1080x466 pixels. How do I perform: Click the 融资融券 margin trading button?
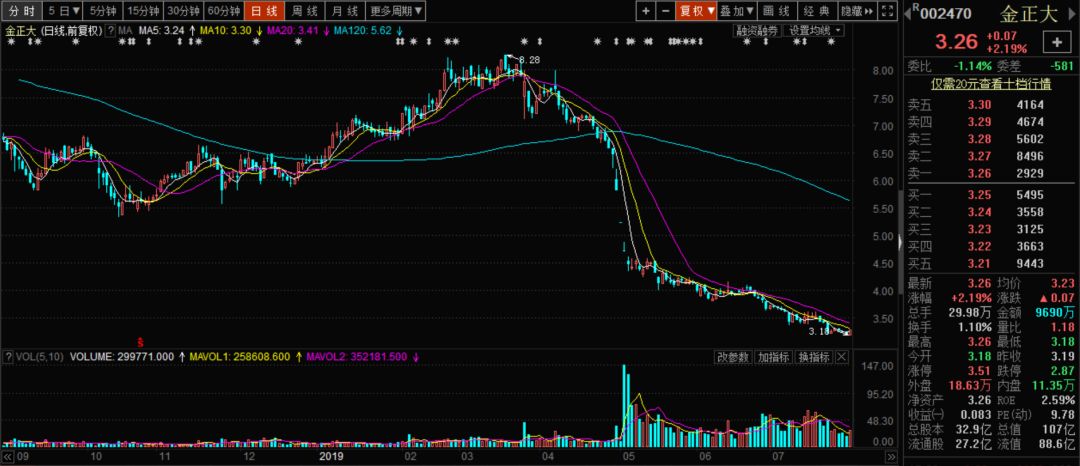pyautogui.click(x=758, y=30)
